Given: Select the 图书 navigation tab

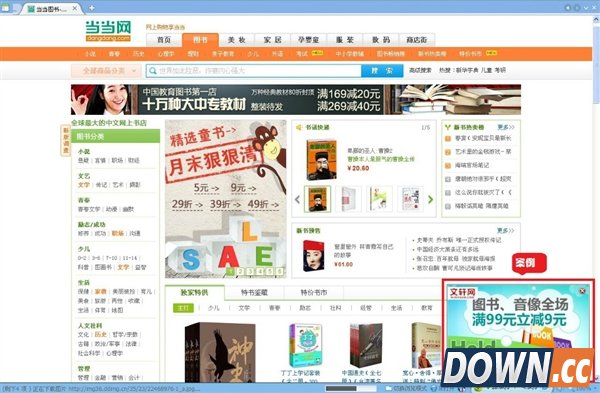Looking at the screenshot, I should pos(200,40).
